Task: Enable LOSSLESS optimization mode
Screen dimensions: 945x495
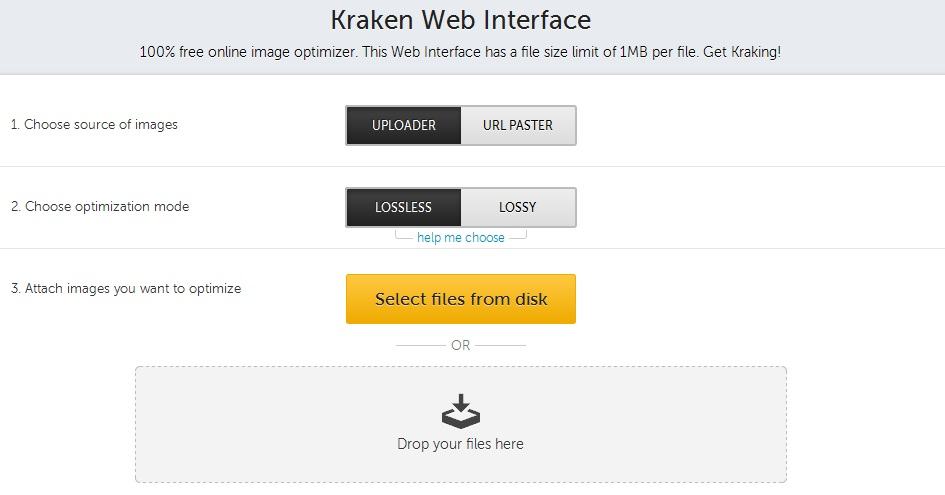Action: [x=403, y=207]
